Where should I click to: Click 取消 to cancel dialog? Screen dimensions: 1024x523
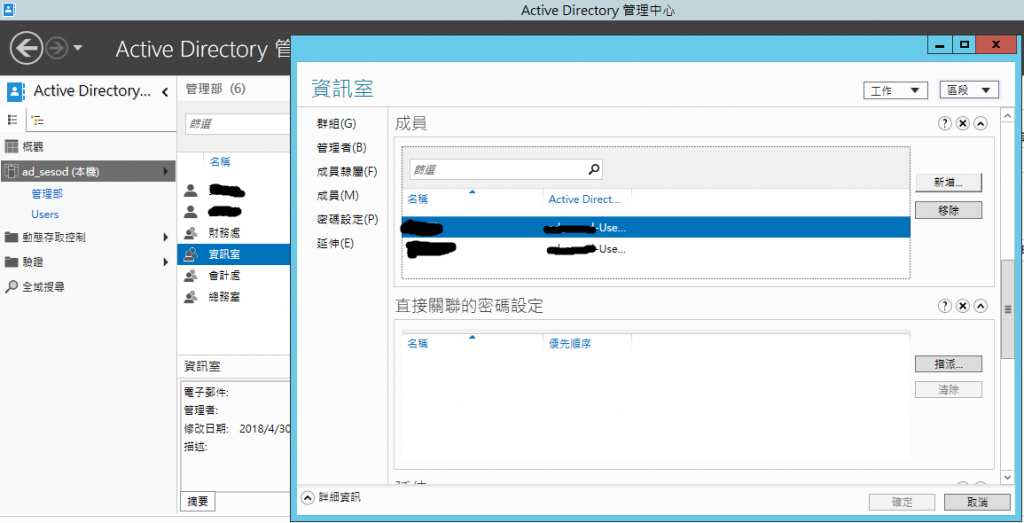point(975,503)
